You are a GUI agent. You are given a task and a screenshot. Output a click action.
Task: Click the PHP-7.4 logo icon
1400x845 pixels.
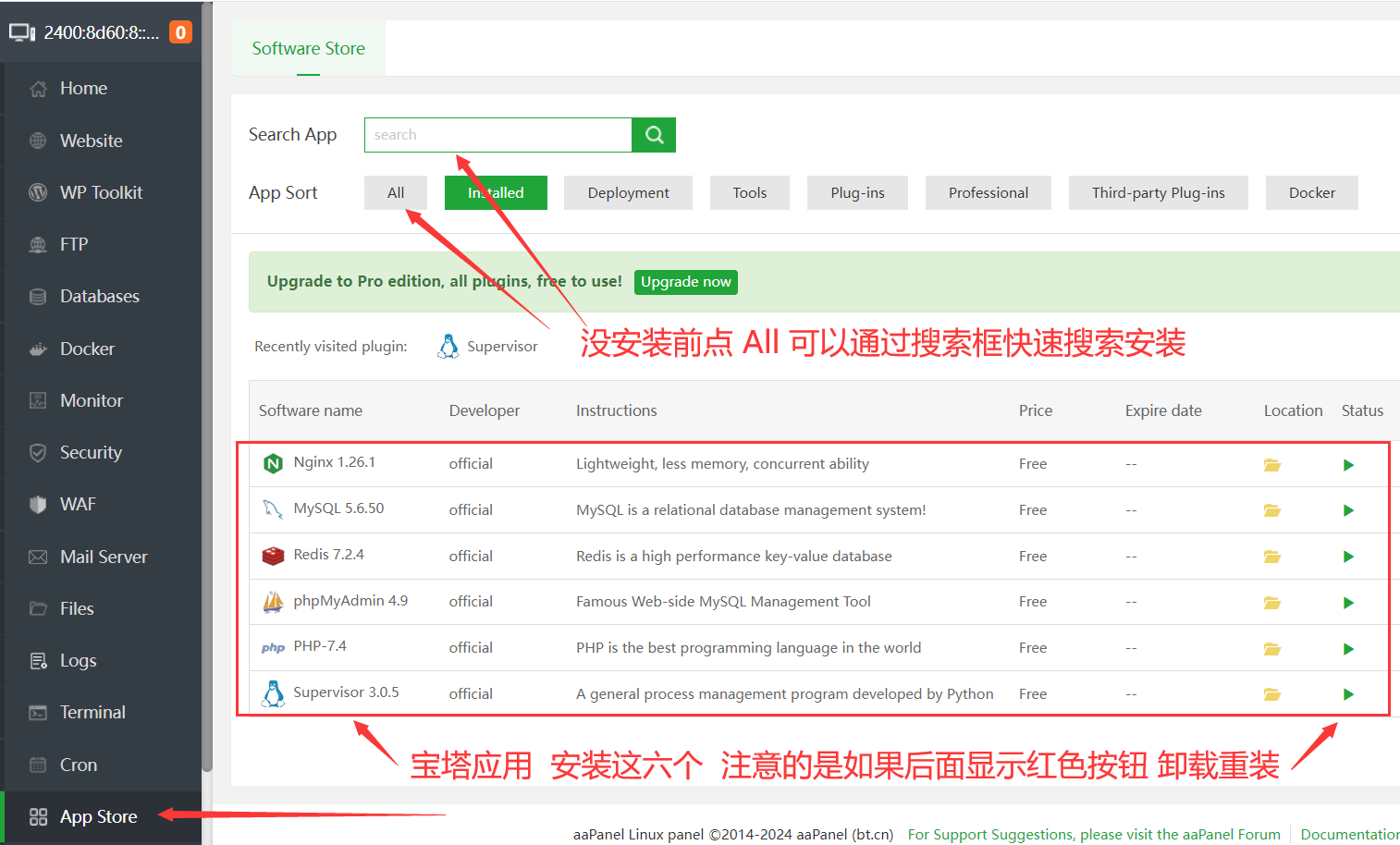click(273, 648)
